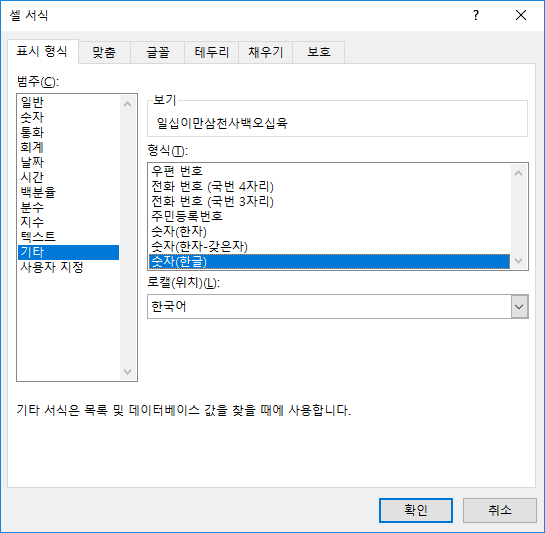This screenshot has height=533, width=545.
Task: Switch to the 맞춤 tab
Action: point(104,53)
